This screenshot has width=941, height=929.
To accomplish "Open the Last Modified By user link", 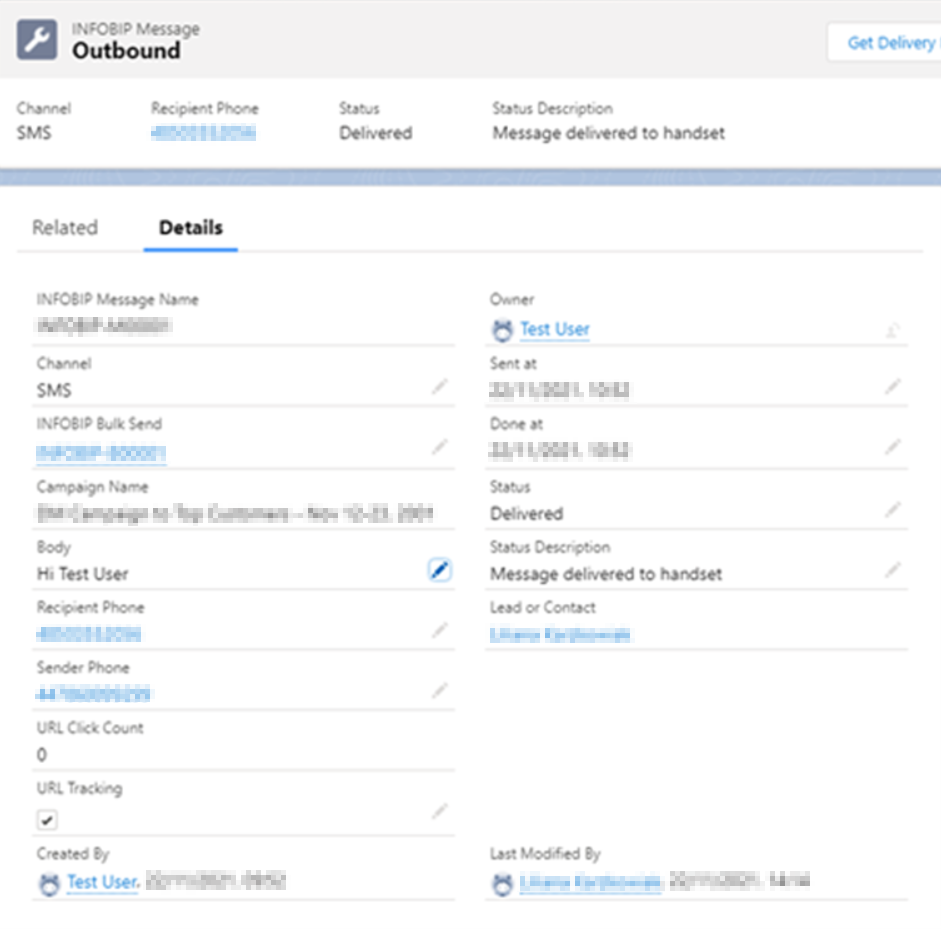I will [590, 883].
